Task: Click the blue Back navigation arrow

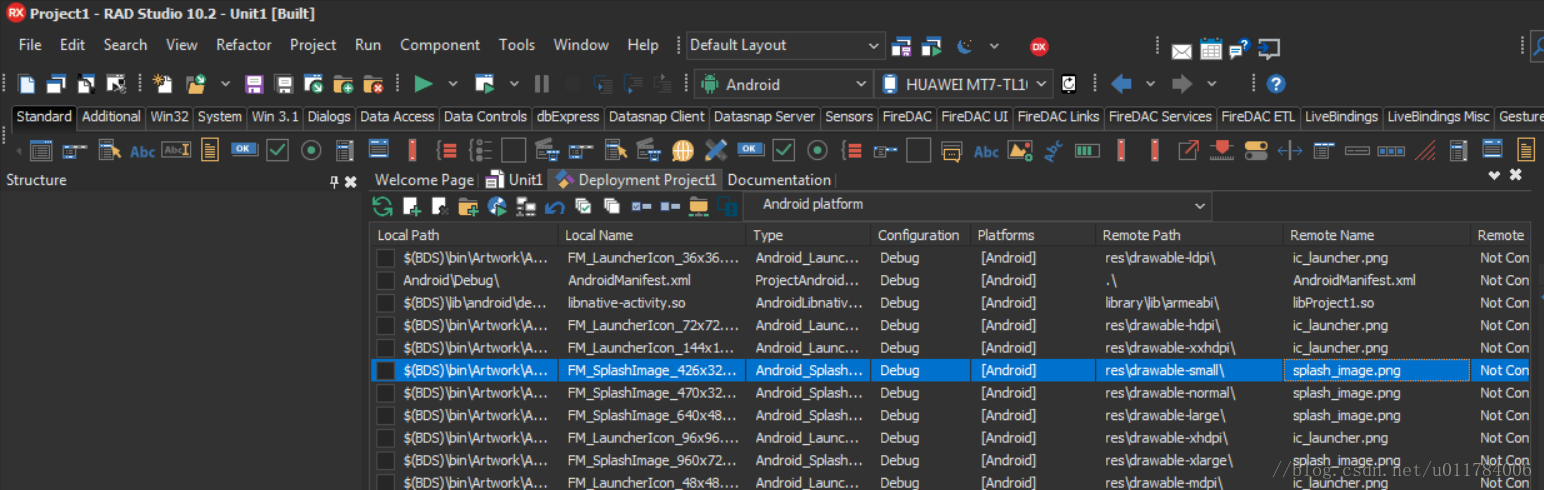Action: pyautogui.click(x=1121, y=84)
